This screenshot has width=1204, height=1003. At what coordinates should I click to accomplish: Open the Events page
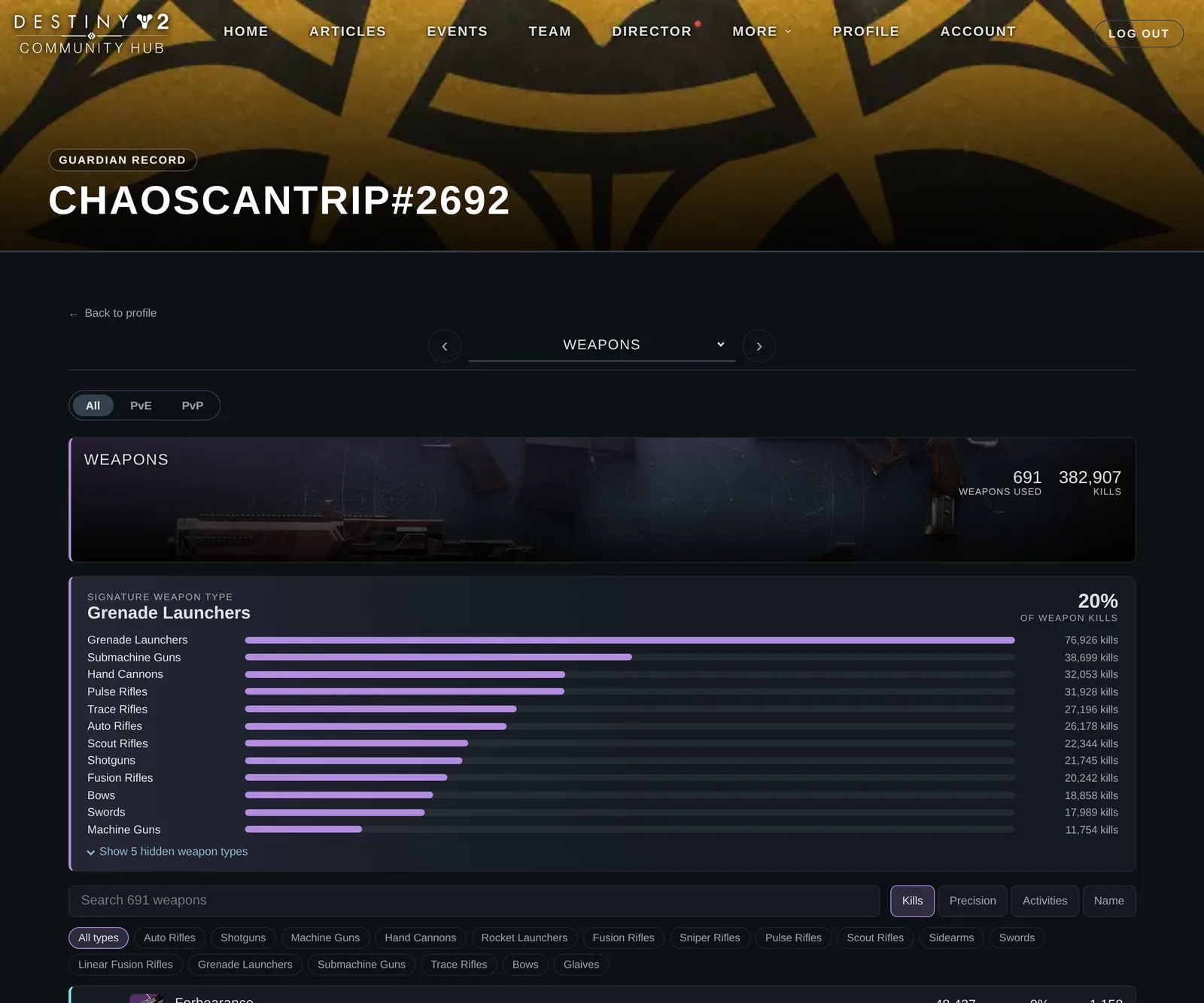(458, 32)
